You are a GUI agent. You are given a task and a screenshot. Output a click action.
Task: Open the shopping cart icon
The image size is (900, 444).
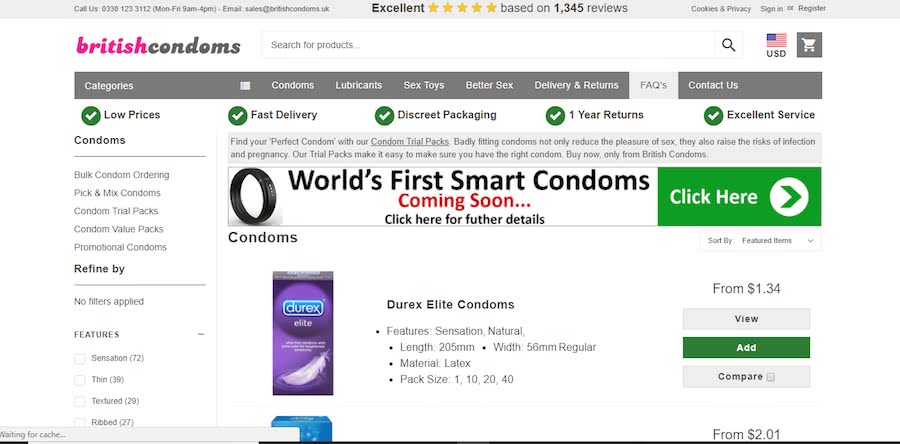click(809, 45)
